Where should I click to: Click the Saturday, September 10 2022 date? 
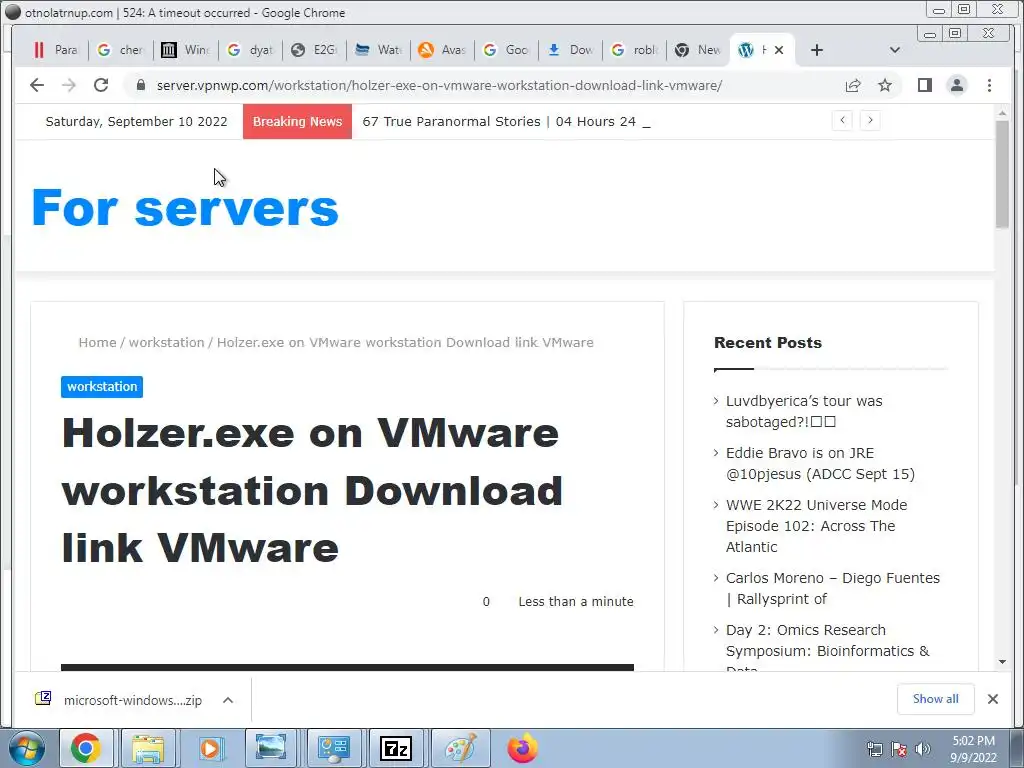[136, 121]
